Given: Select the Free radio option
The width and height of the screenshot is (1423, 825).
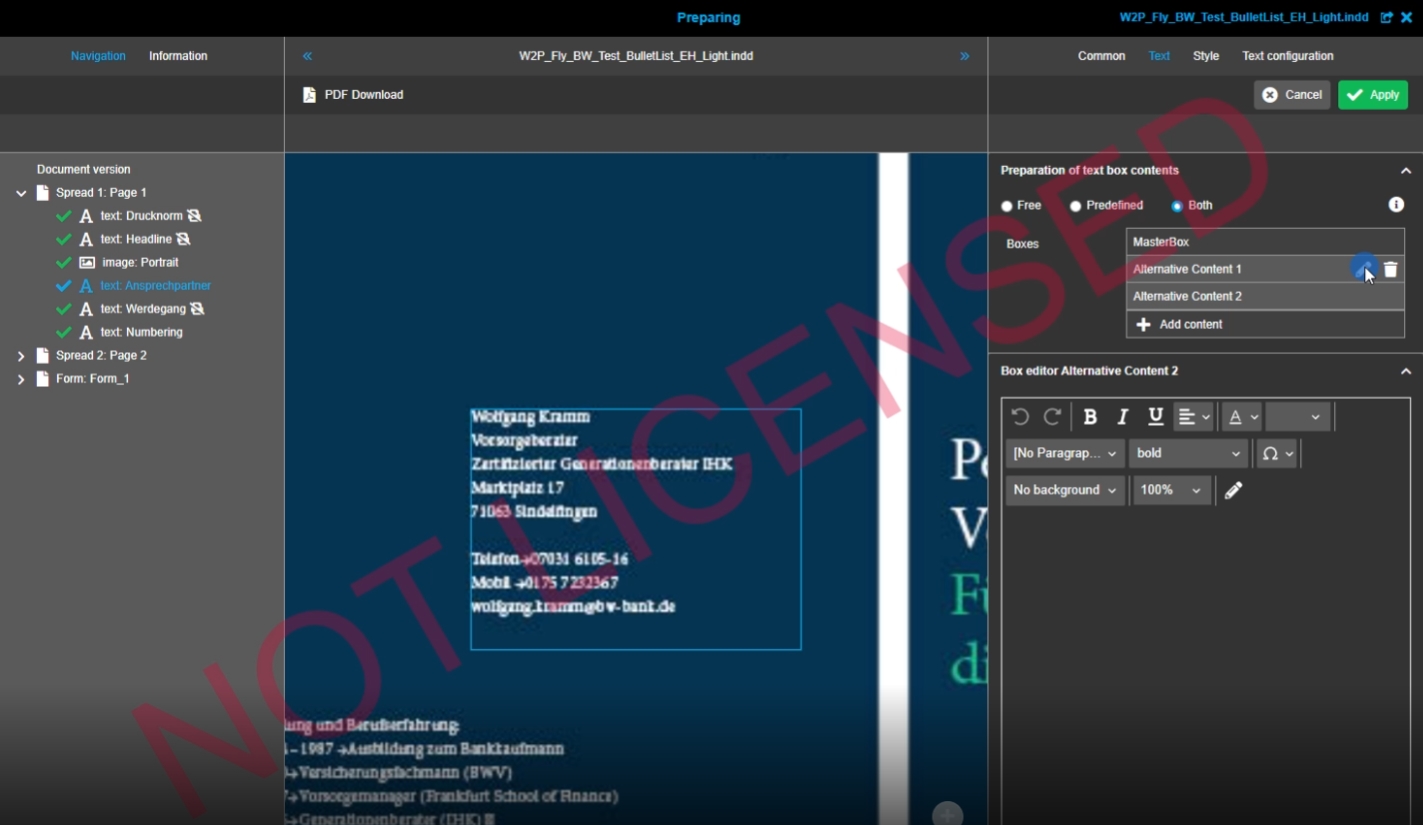Looking at the screenshot, I should [x=1007, y=206].
